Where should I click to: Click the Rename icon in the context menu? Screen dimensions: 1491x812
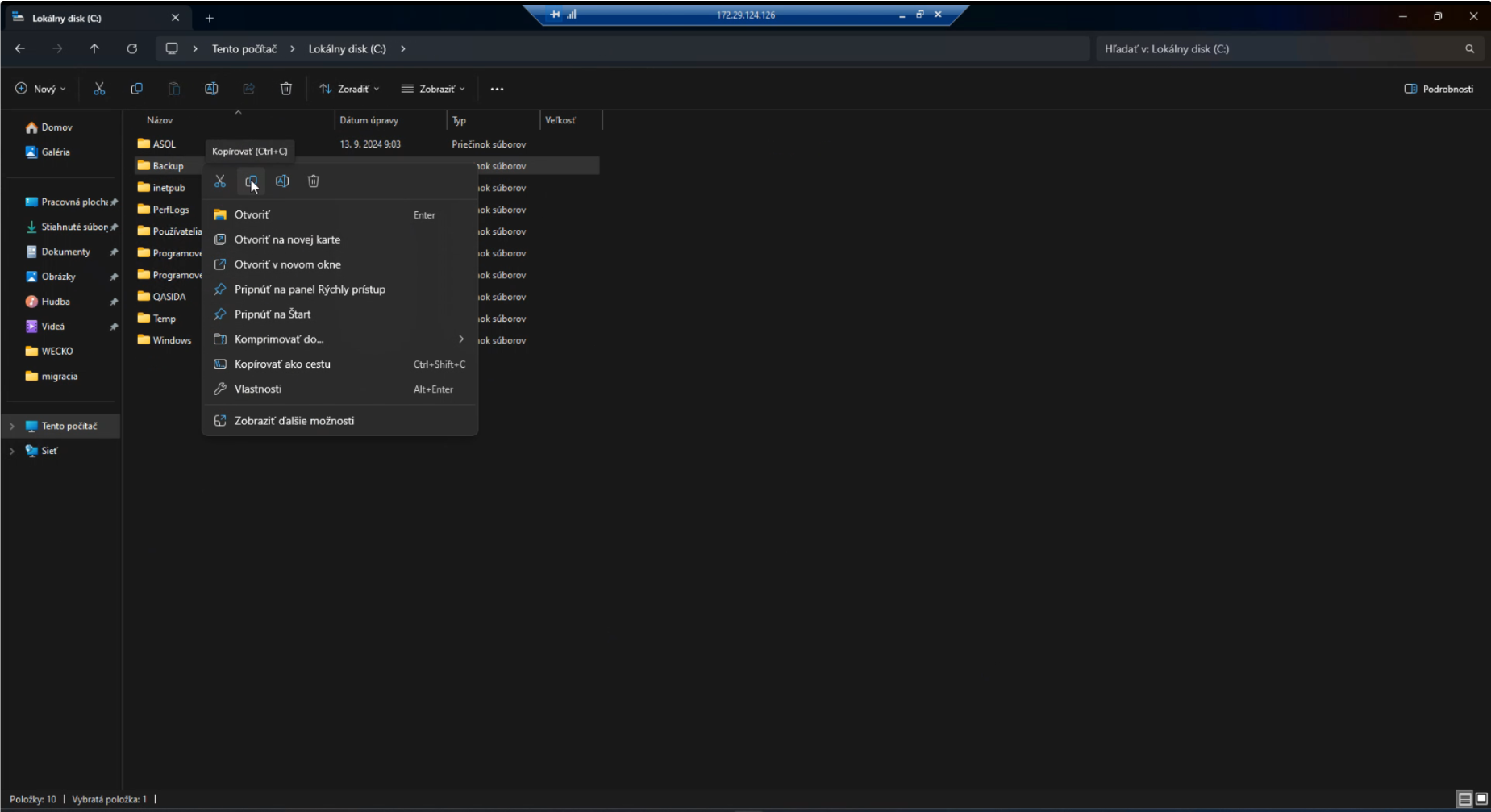(282, 181)
